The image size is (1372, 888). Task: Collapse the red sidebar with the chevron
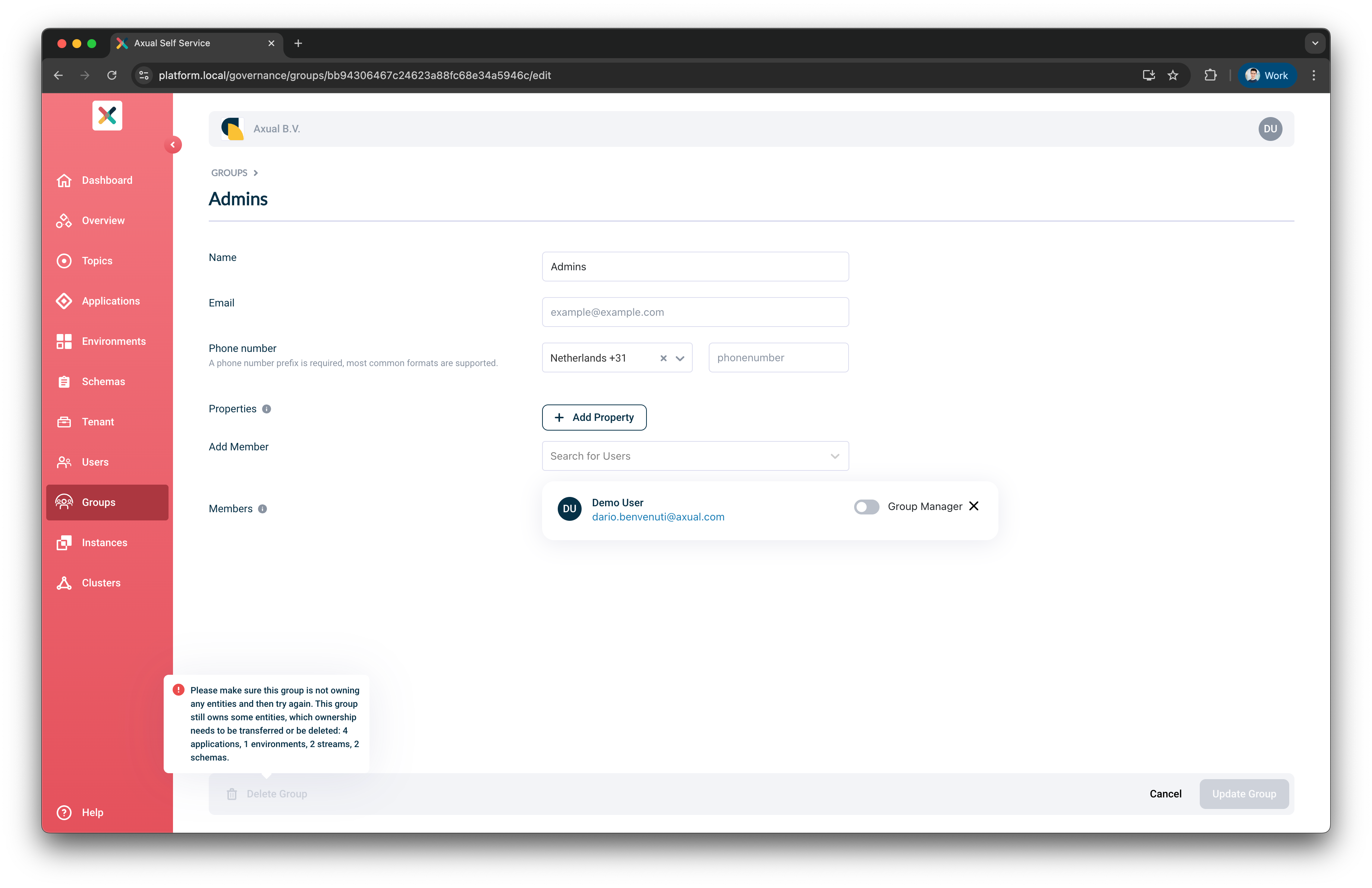click(x=173, y=145)
